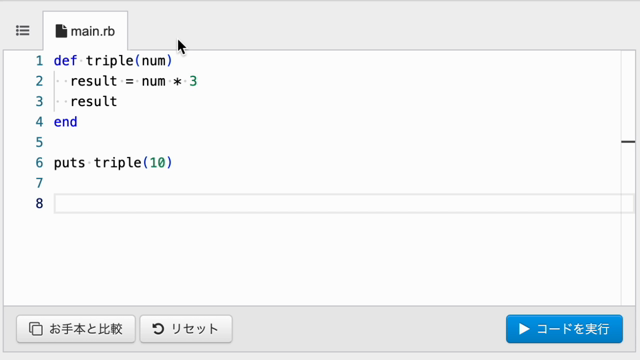The width and height of the screenshot is (640, 360).
Task: Click the word 'end' on line 4
Action: tap(65, 122)
